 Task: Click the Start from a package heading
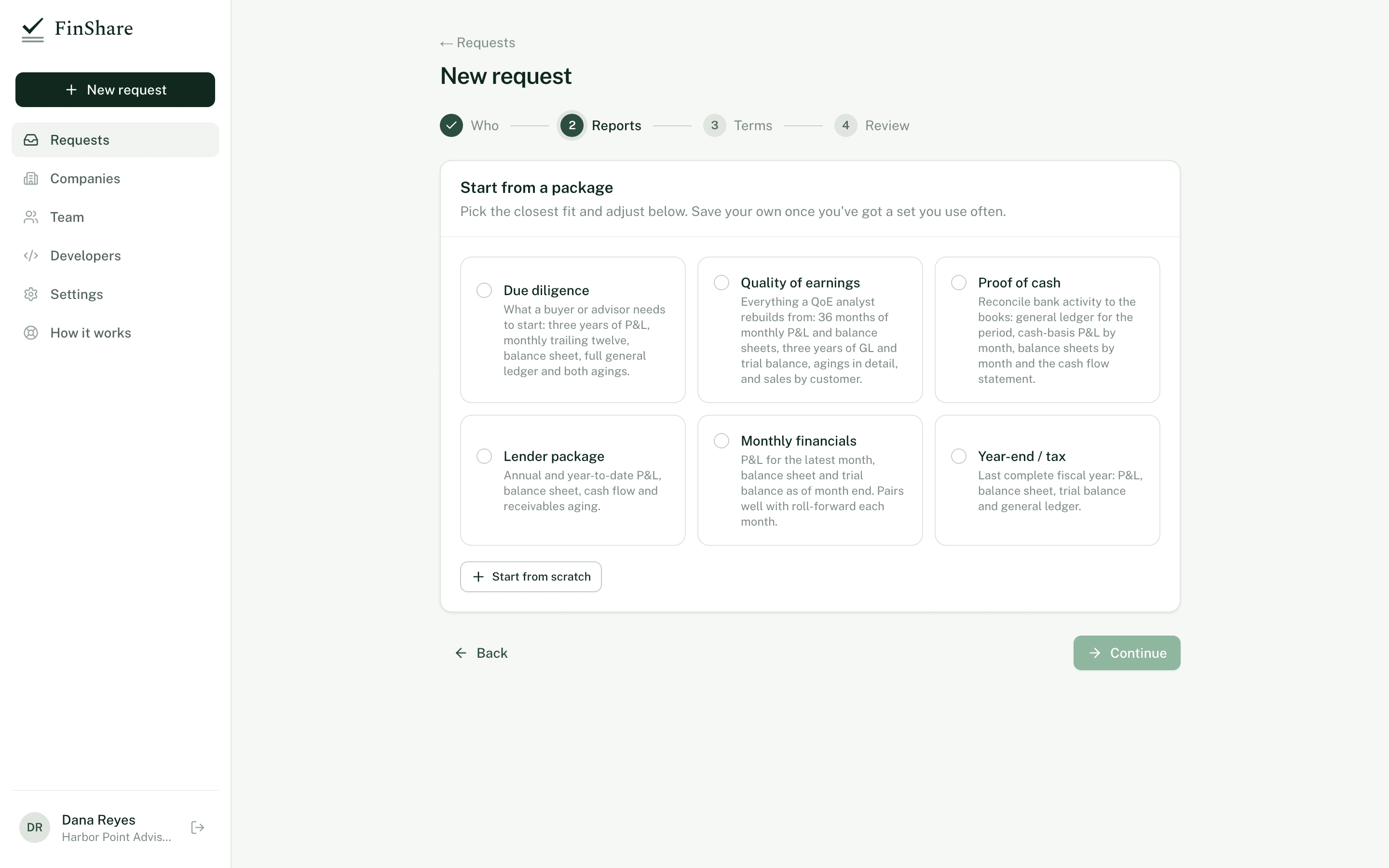(537, 188)
